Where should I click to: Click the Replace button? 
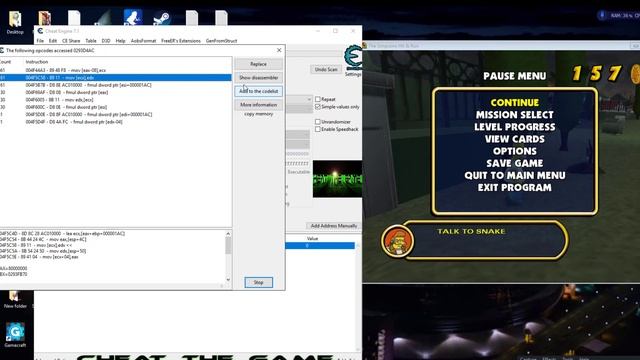click(x=258, y=64)
